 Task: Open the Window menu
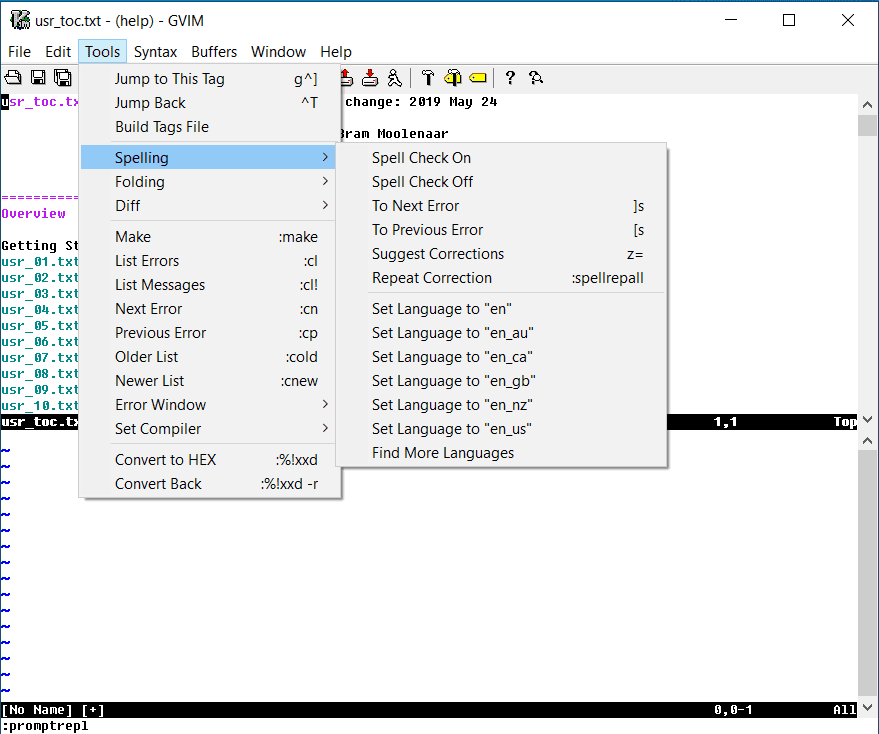(x=278, y=52)
